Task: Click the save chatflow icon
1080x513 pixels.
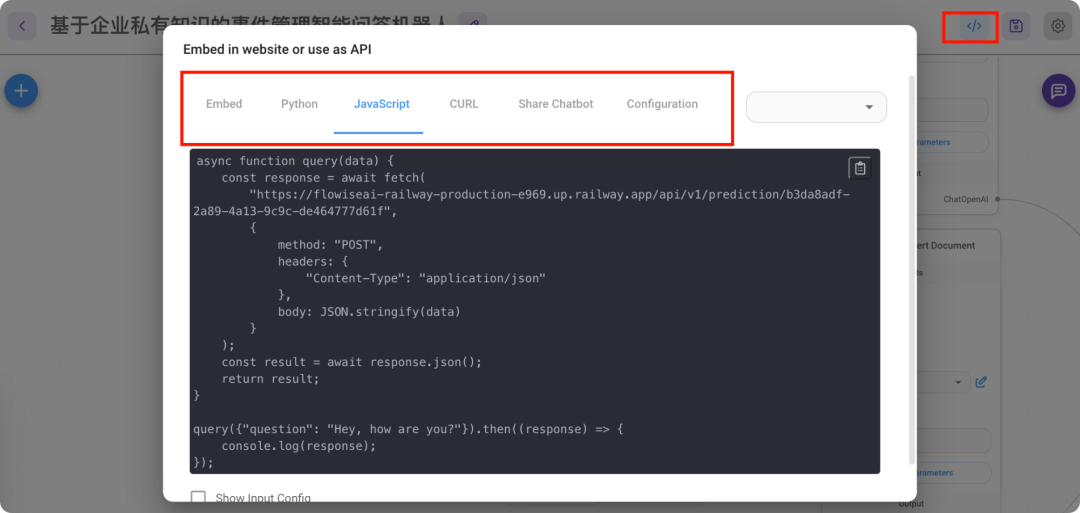Action: tap(1016, 26)
